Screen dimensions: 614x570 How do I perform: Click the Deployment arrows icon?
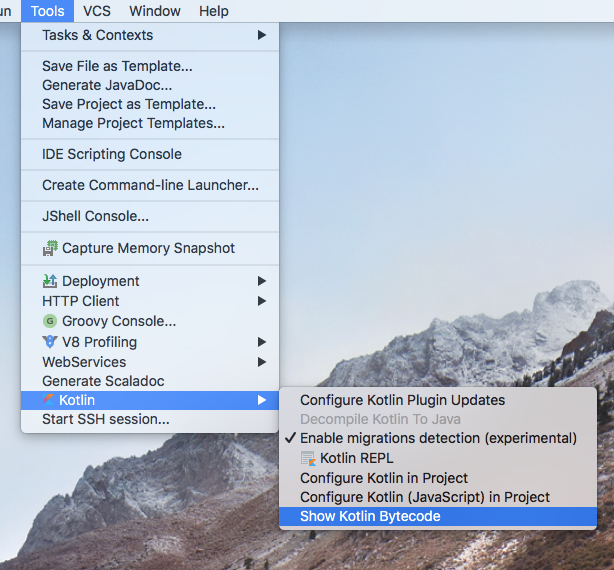tap(50, 281)
